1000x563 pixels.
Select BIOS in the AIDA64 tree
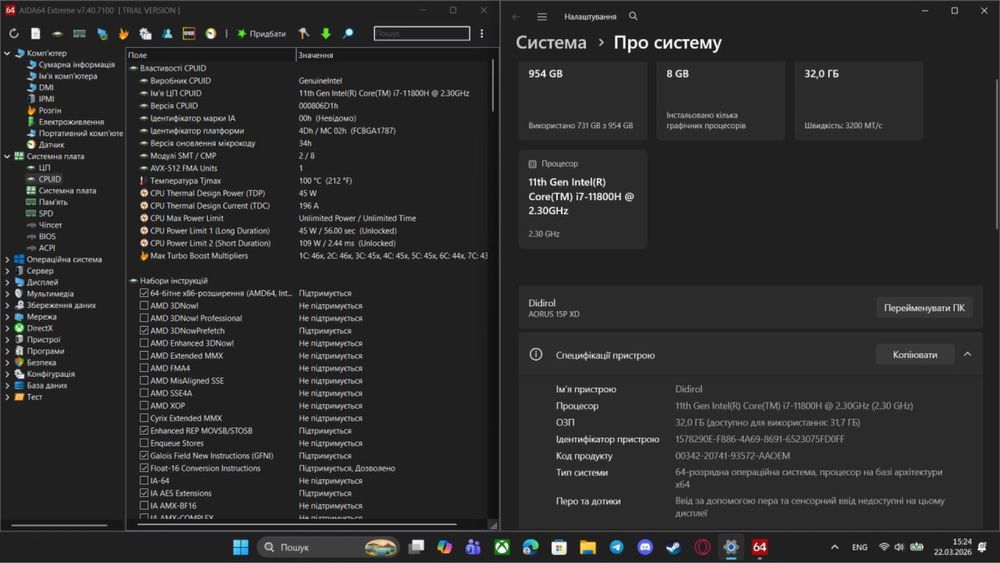pyautogui.click(x=47, y=237)
